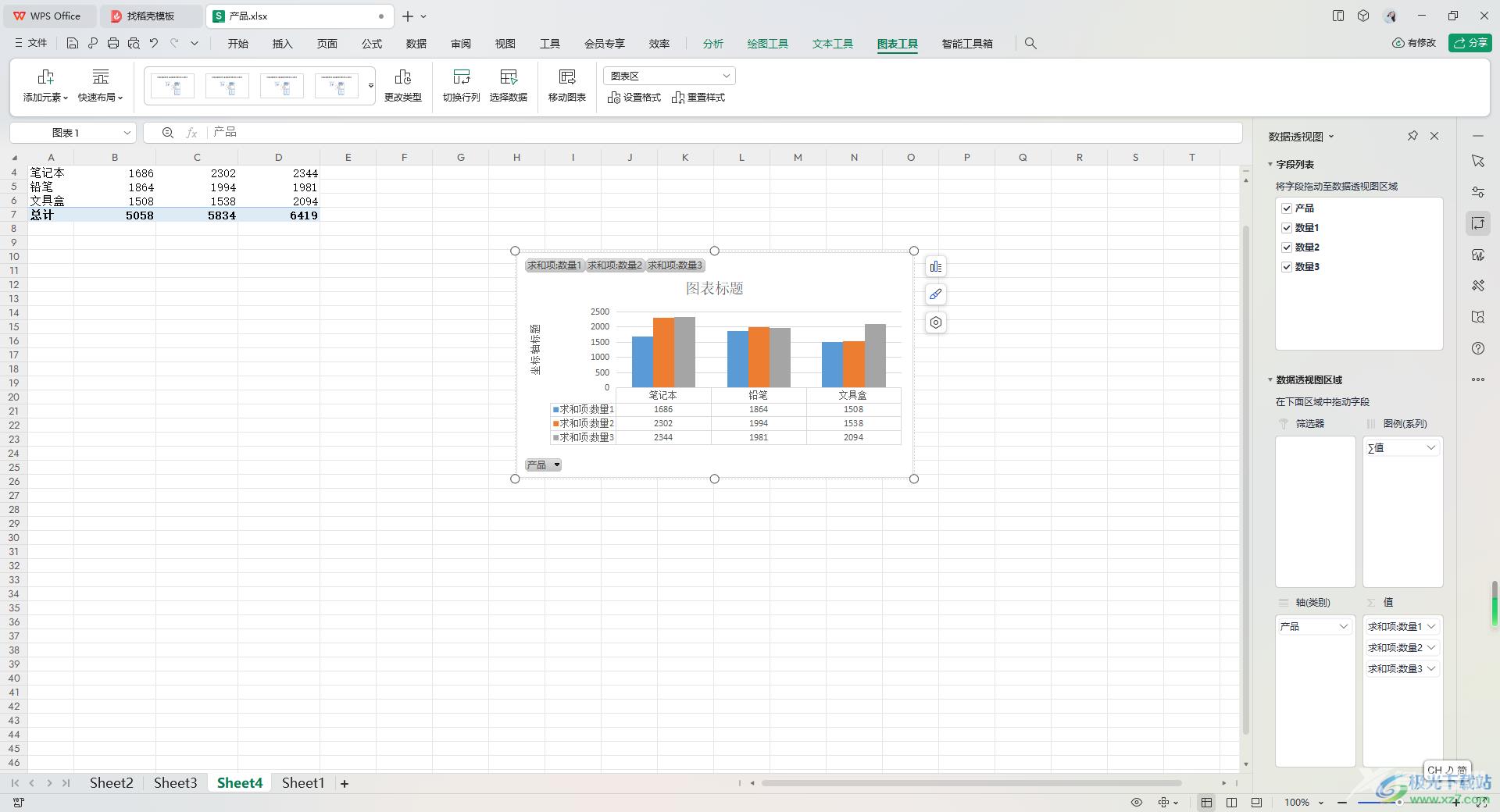Click the zoom magnifier in formula bar
1500x812 pixels.
168,133
